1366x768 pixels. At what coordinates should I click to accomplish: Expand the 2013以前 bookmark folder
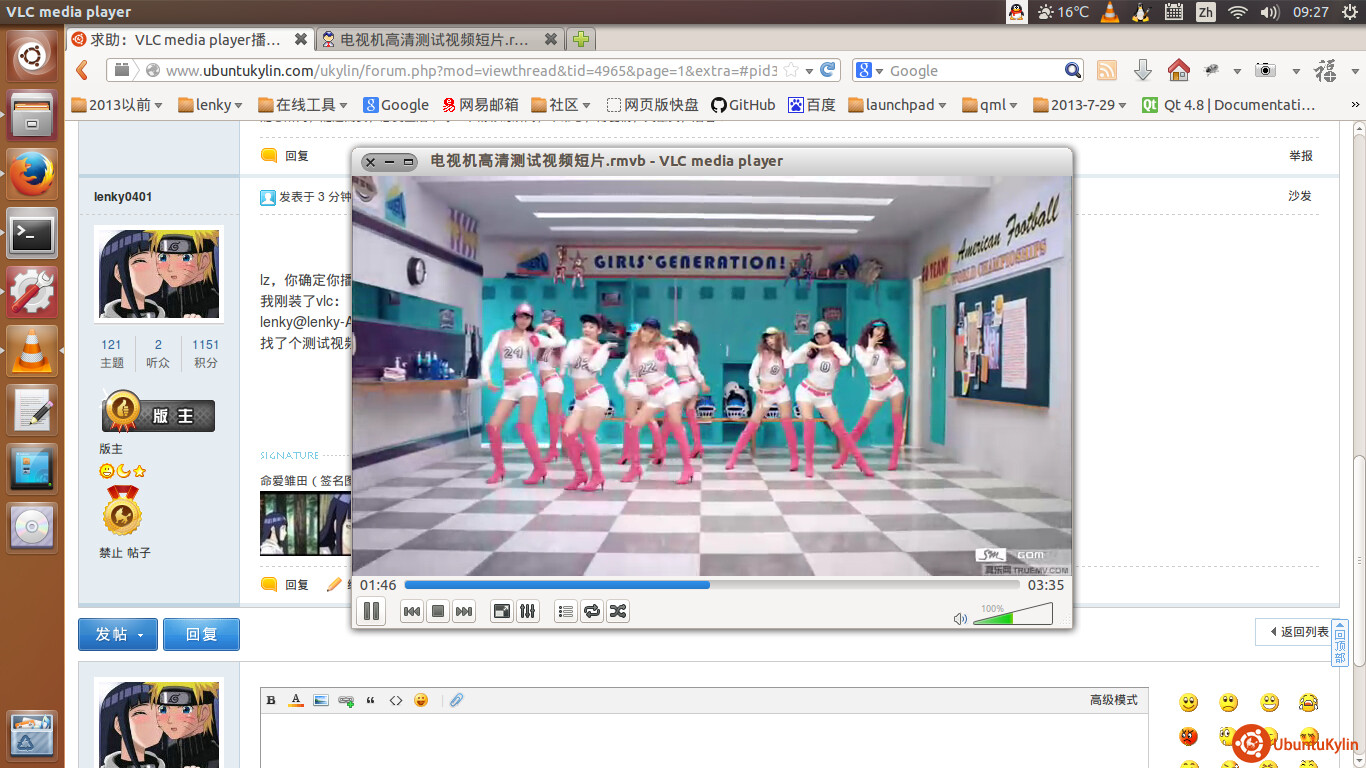pyautogui.click(x=117, y=105)
